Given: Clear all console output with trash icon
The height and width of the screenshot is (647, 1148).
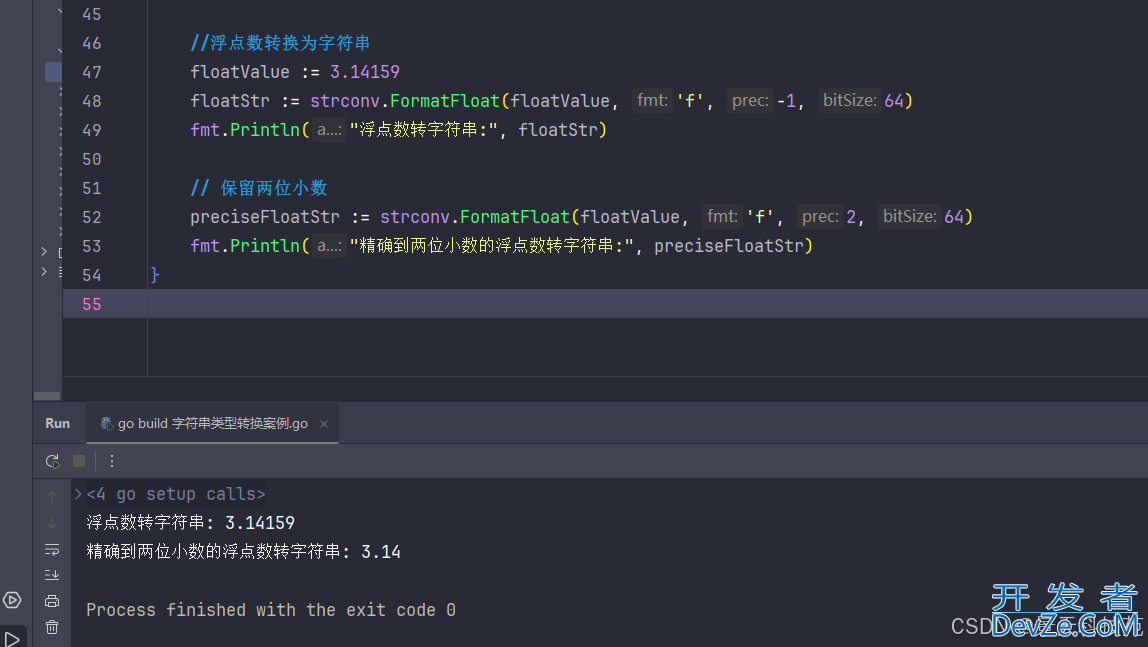Looking at the screenshot, I should click(x=52, y=627).
